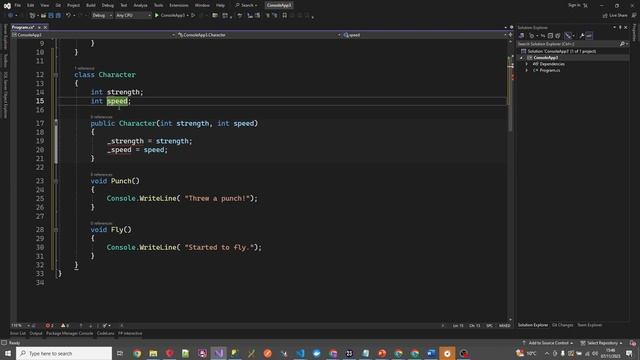Click Solution Explorer Collapse All icon
The height and width of the screenshot is (360, 640).
click(x=550, y=36)
